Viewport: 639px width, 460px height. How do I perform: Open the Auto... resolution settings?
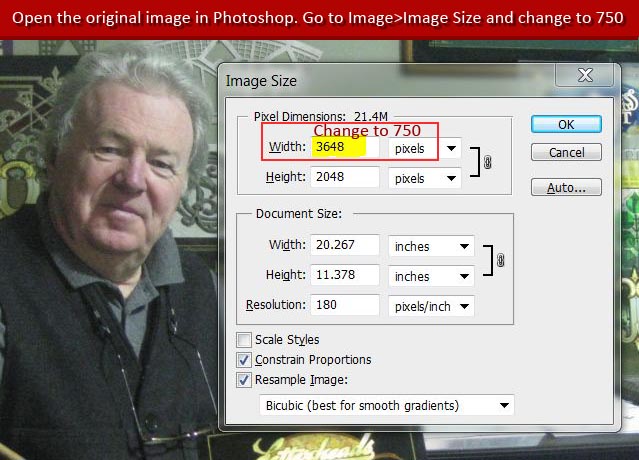pos(566,187)
